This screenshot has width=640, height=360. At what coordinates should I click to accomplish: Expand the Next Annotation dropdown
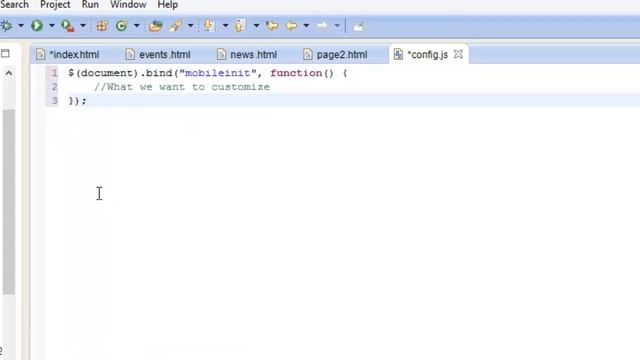(225, 26)
